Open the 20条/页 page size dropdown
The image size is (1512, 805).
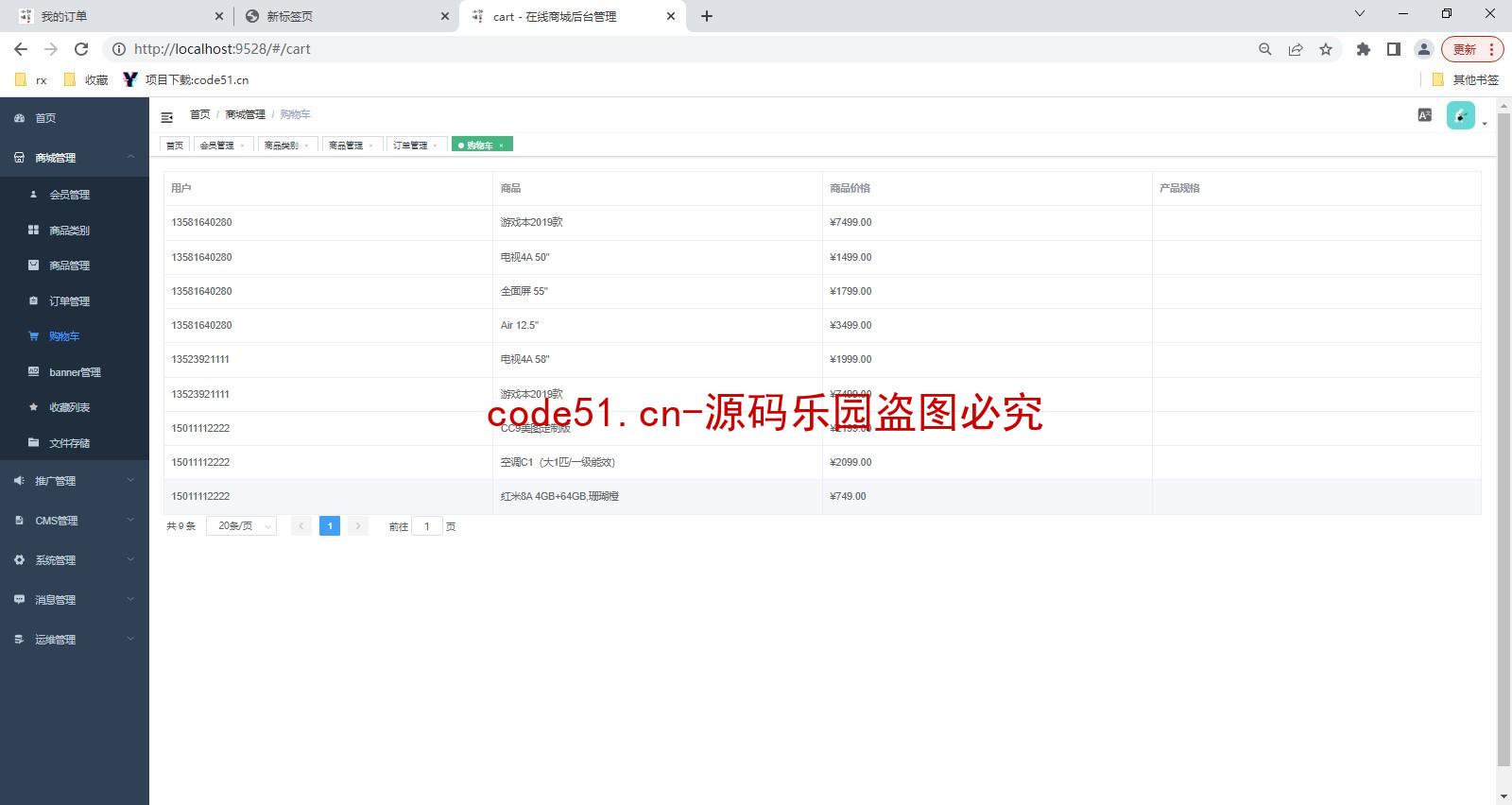[x=241, y=526]
